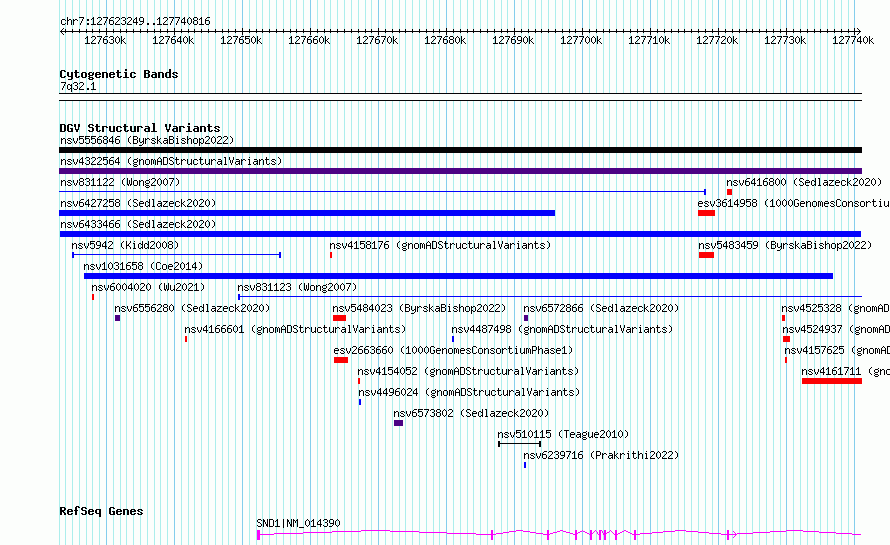The width and height of the screenshot is (890, 545).
Task: Click the nsv5942 thin blue span line
Action: [x=177, y=255]
